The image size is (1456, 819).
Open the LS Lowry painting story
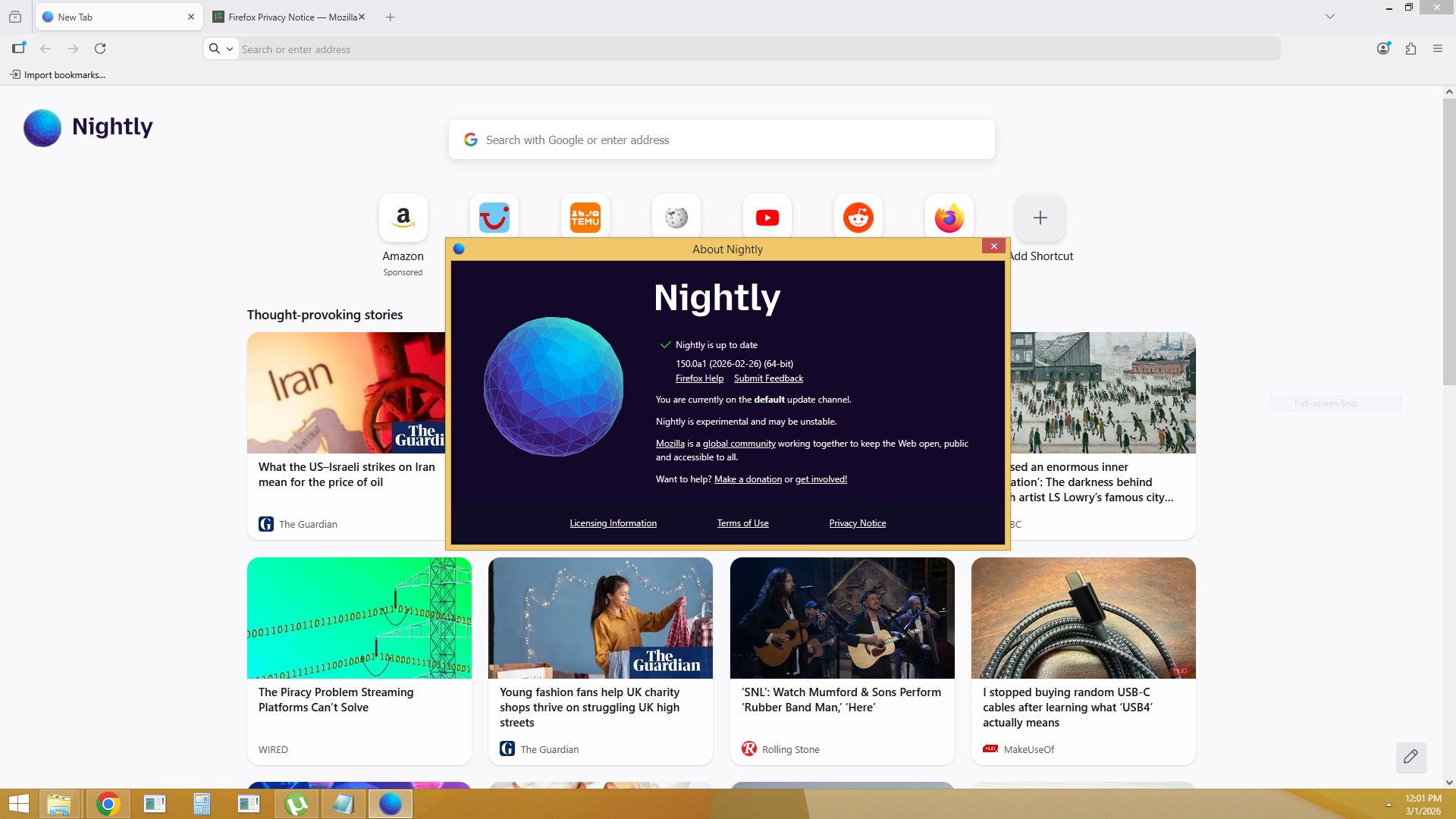[x=1103, y=436]
